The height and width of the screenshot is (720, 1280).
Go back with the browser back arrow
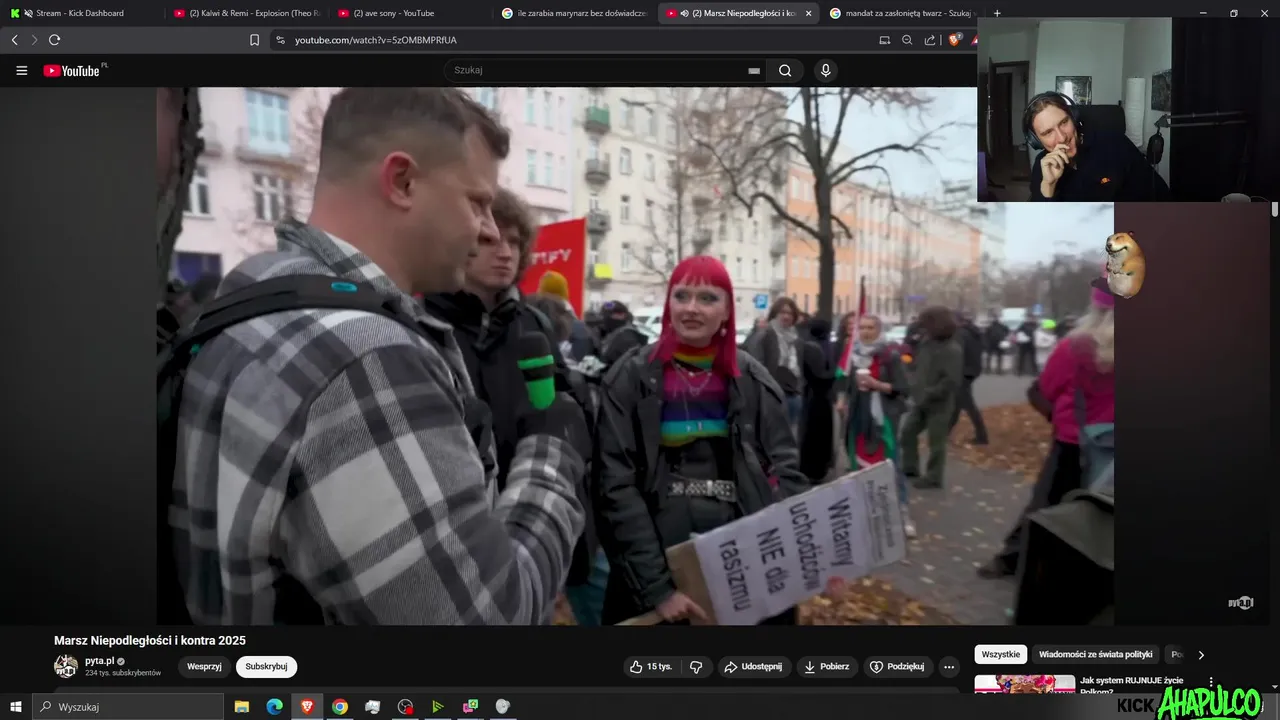point(14,40)
